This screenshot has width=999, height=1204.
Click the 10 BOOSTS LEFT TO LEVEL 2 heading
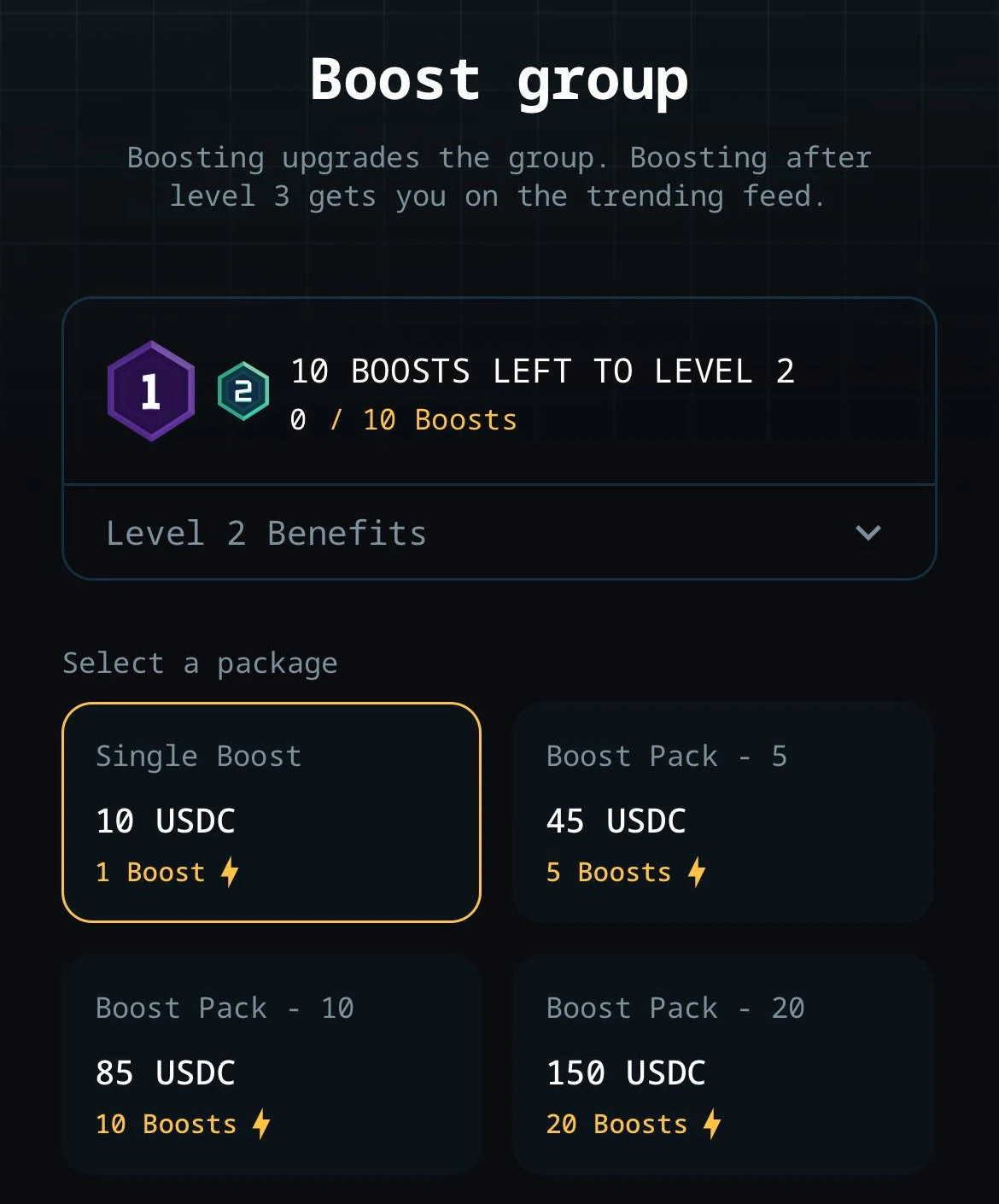[543, 371]
